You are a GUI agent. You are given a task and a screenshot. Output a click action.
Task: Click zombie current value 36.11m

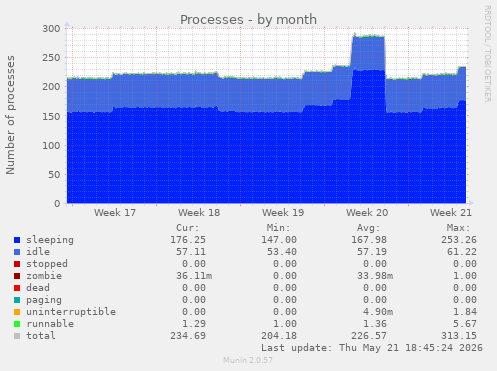click(x=194, y=276)
